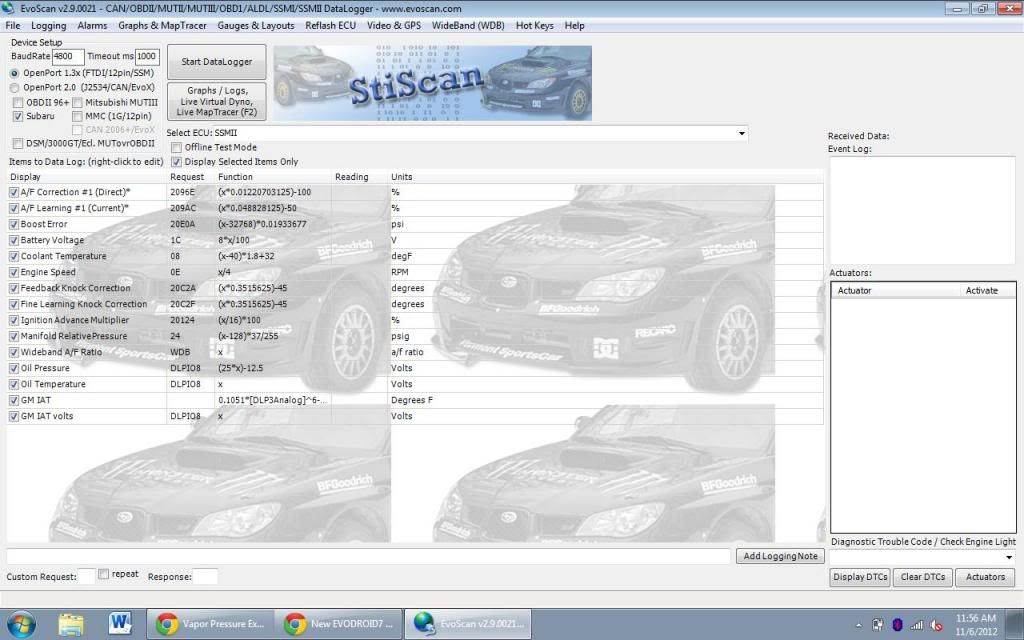Click the power icon in the system tray
1024x640 pixels.
[x=878, y=625]
